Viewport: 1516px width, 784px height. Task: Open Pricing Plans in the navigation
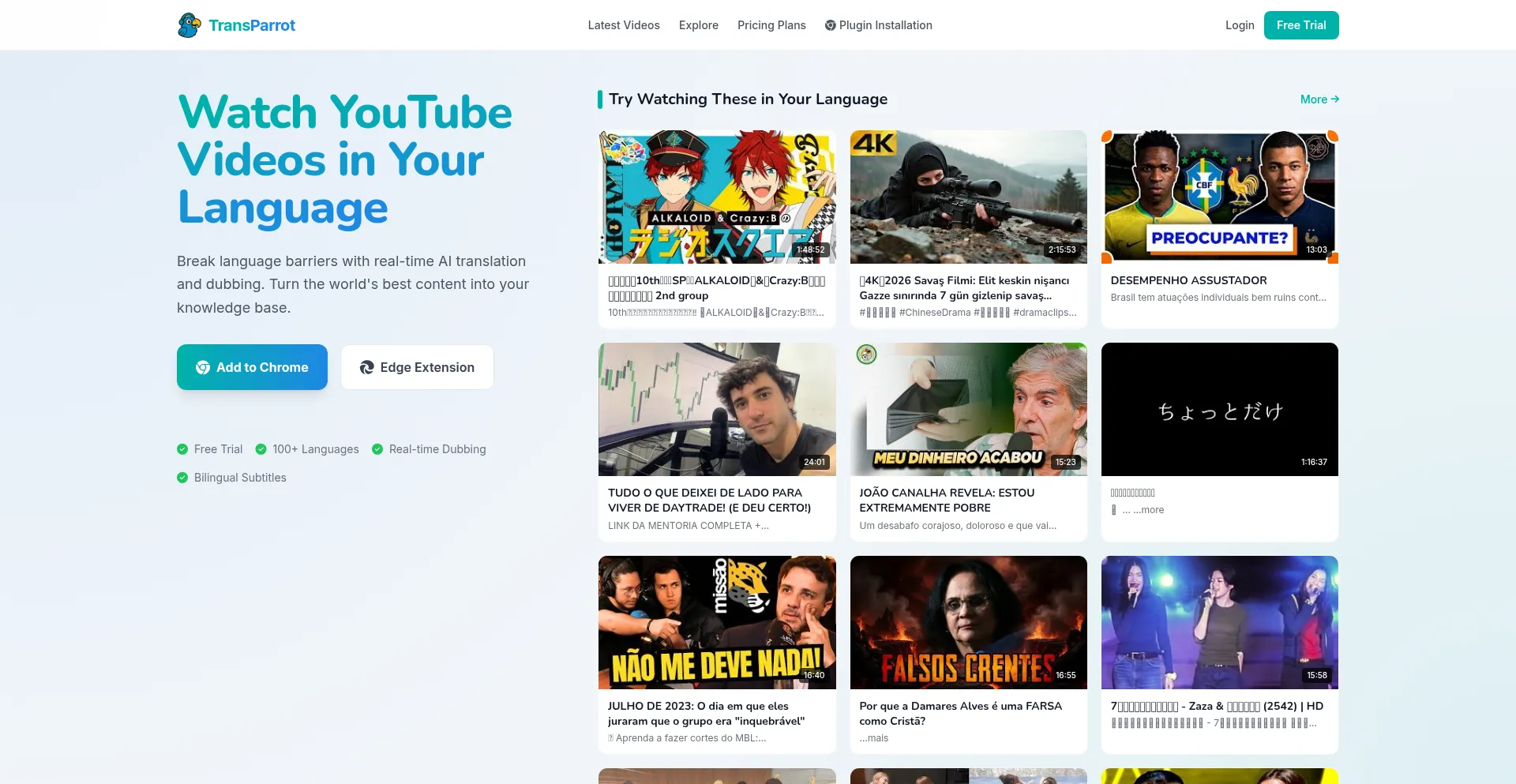click(x=771, y=25)
